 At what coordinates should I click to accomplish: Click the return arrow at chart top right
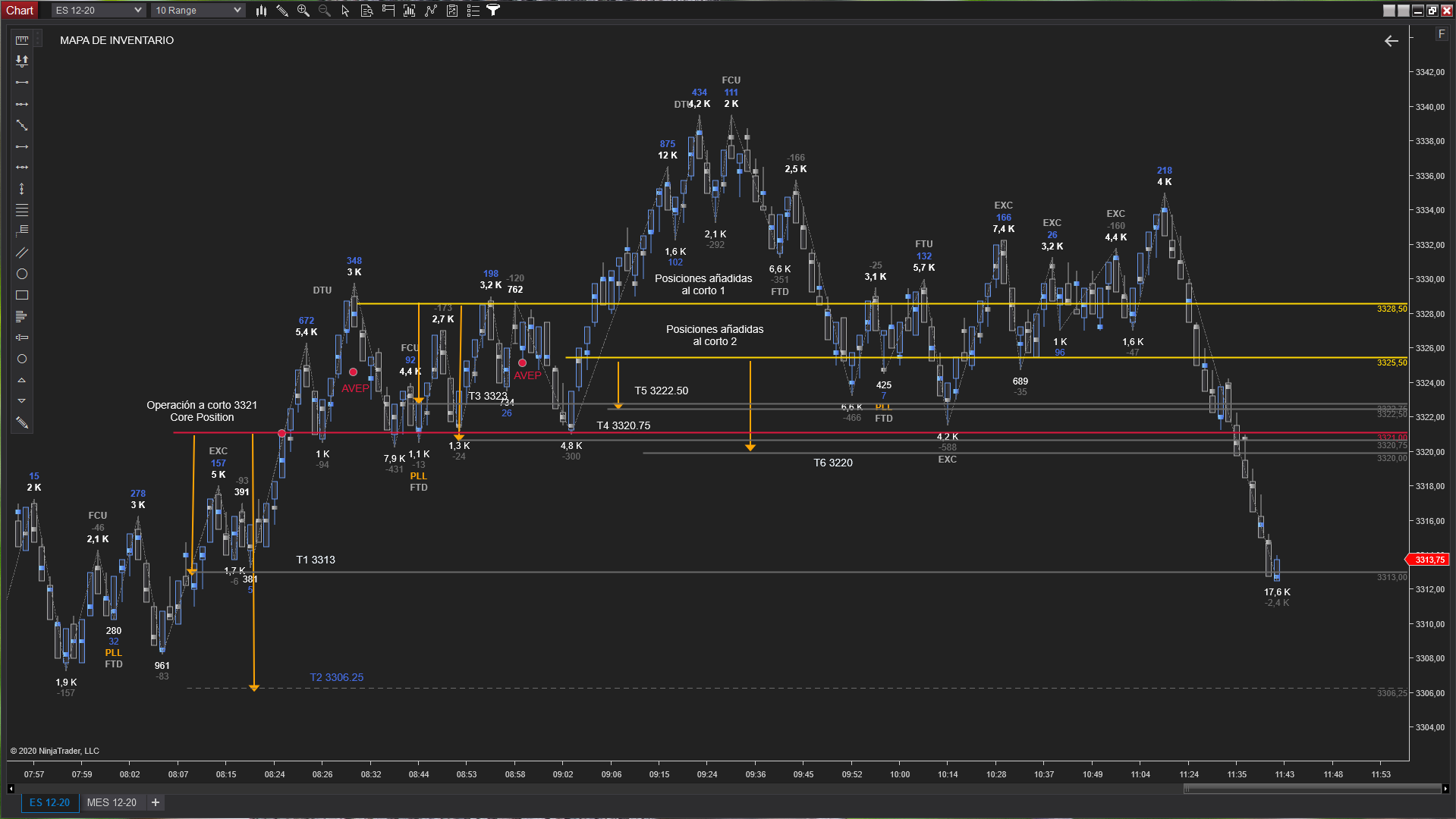(1391, 41)
